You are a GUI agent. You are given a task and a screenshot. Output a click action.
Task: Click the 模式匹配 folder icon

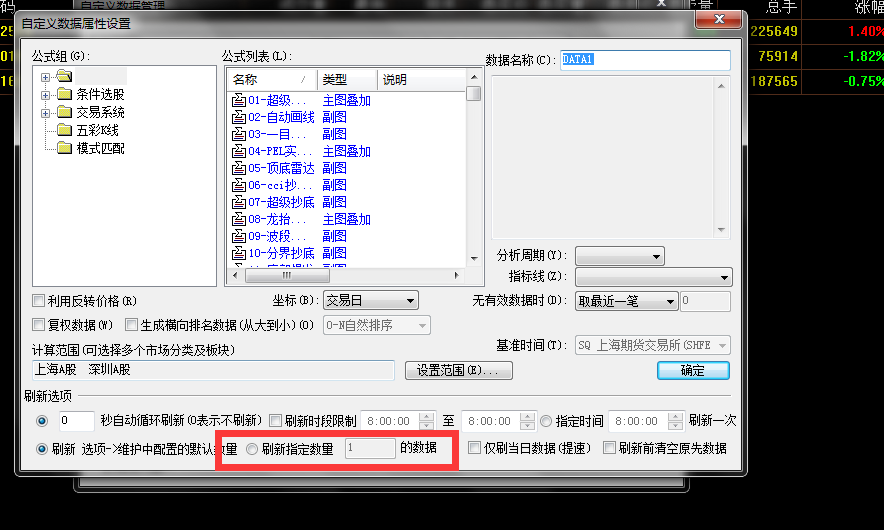[65, 148]
